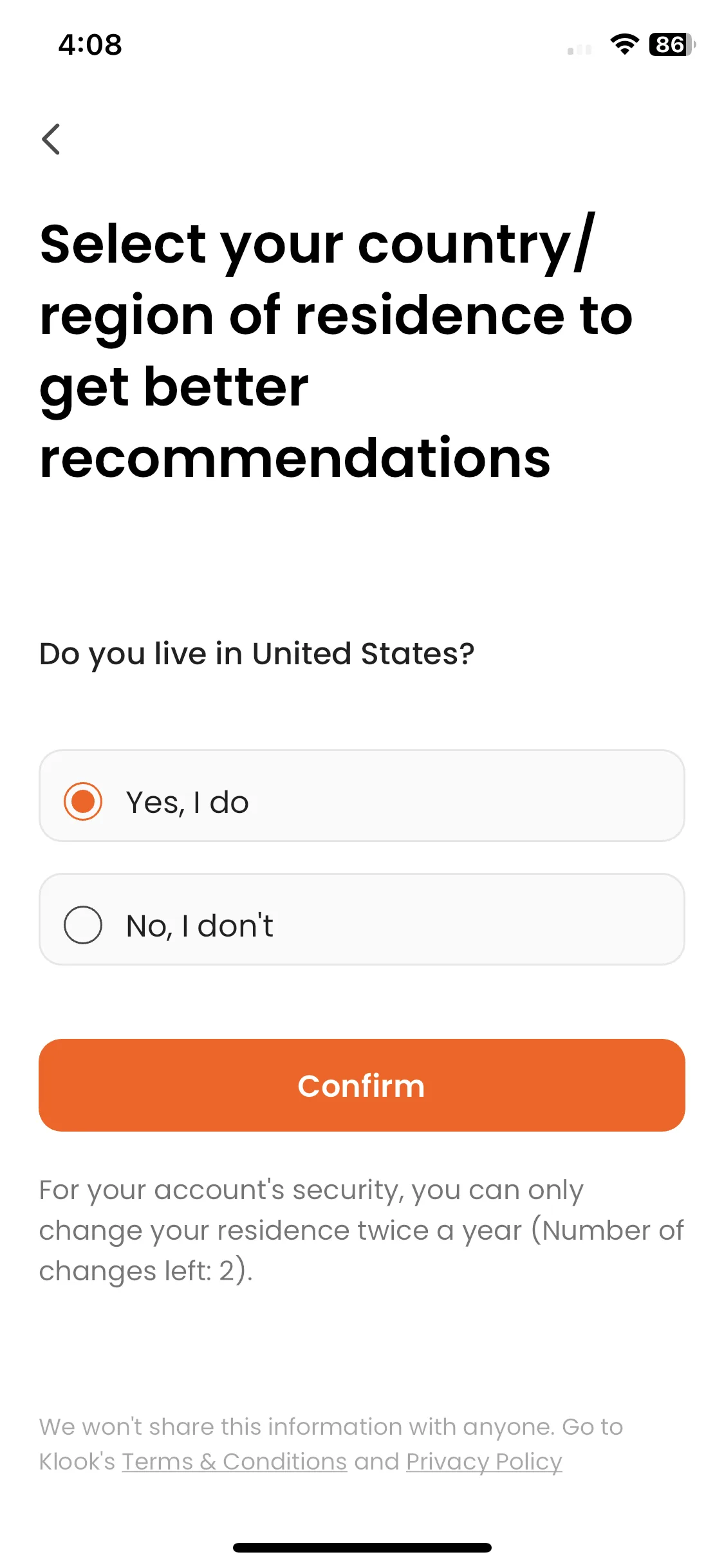Viewport: 724px width, 1568px height.
Task: Tap the 4:08 clock in status bar
Action: pos(90,45)
